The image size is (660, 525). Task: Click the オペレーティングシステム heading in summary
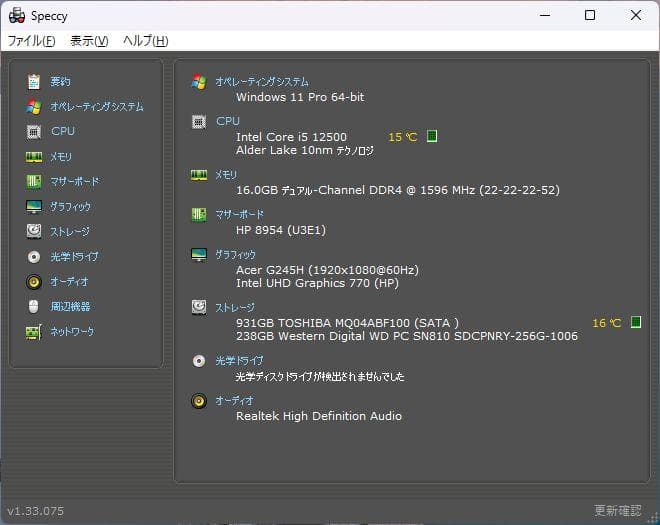coord(262,82)
